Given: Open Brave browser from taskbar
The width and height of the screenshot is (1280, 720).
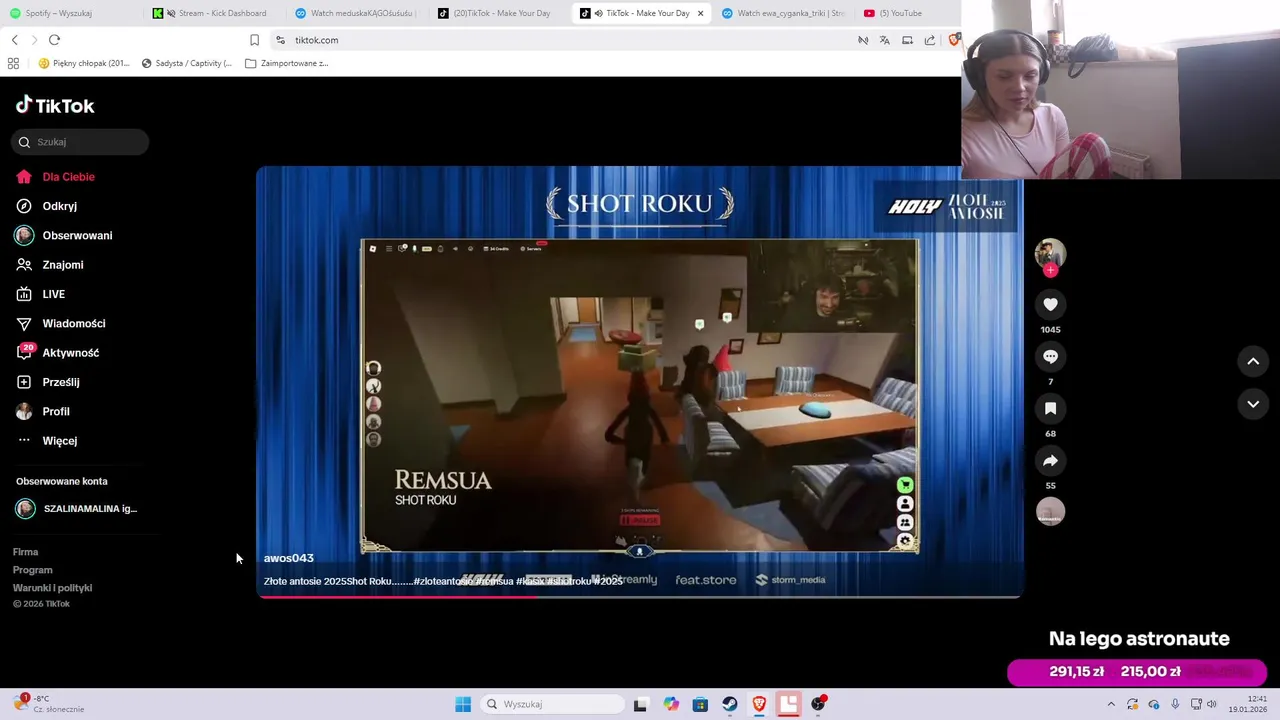Looking at the screenshot, I should [x=759, y=704].
